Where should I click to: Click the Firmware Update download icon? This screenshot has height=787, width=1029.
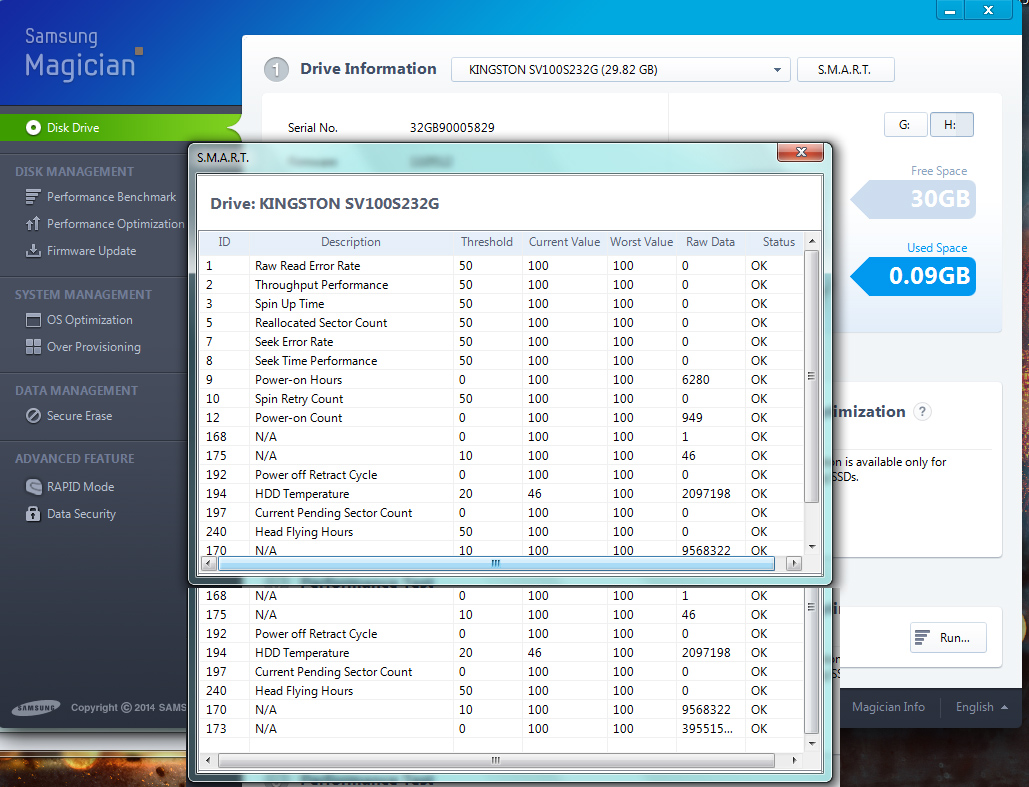[33, 251]
